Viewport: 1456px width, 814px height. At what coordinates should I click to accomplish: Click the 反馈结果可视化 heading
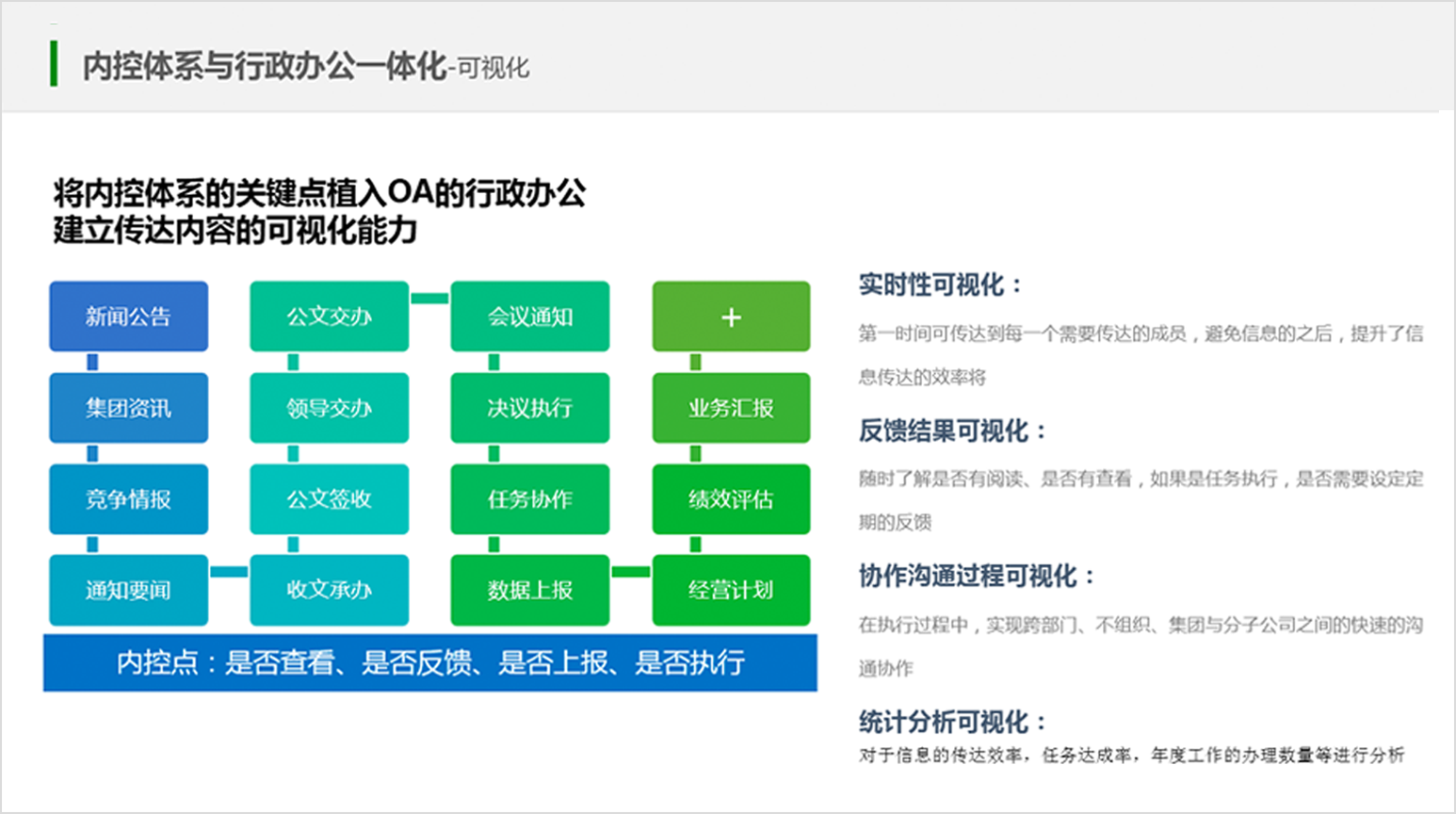tap(951, 431)
